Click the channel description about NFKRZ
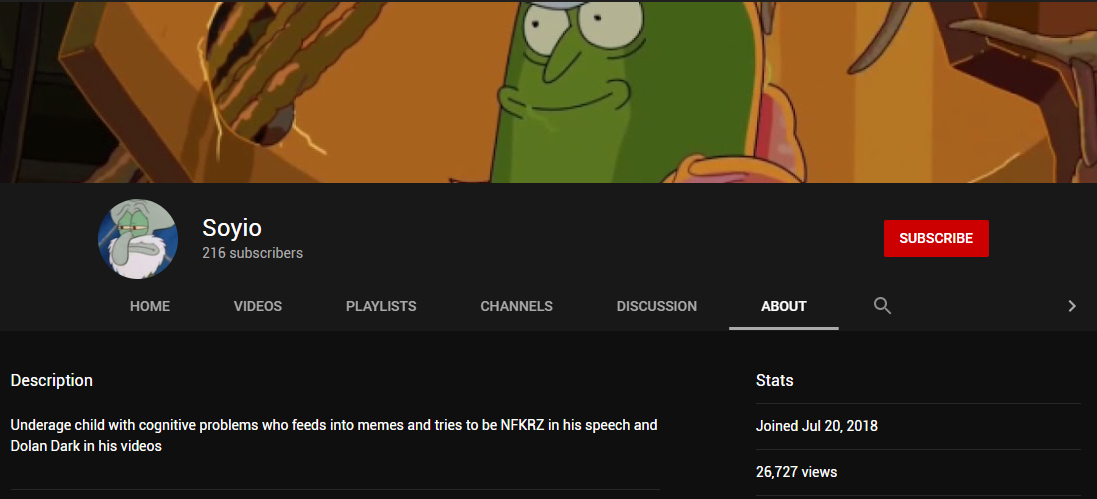Viewport: 1097px width, 499px height. tap(334, 435)
